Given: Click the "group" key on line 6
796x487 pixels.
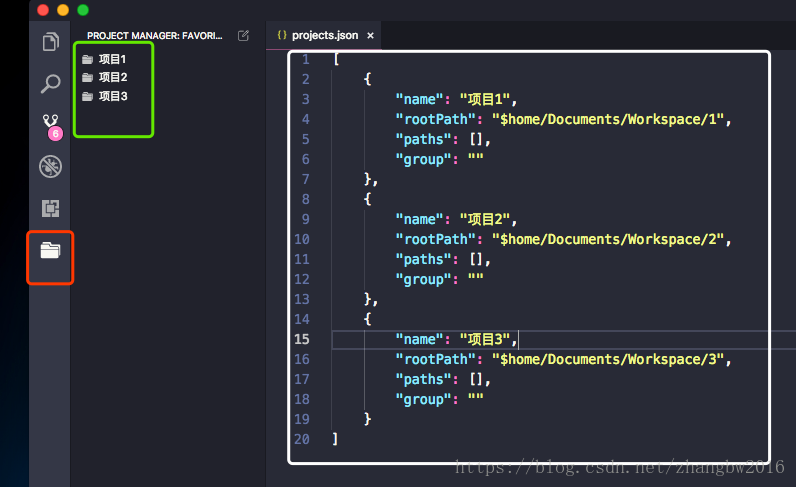Looking at the screenshot, I should pyautogui.click(x=423, y=159).
